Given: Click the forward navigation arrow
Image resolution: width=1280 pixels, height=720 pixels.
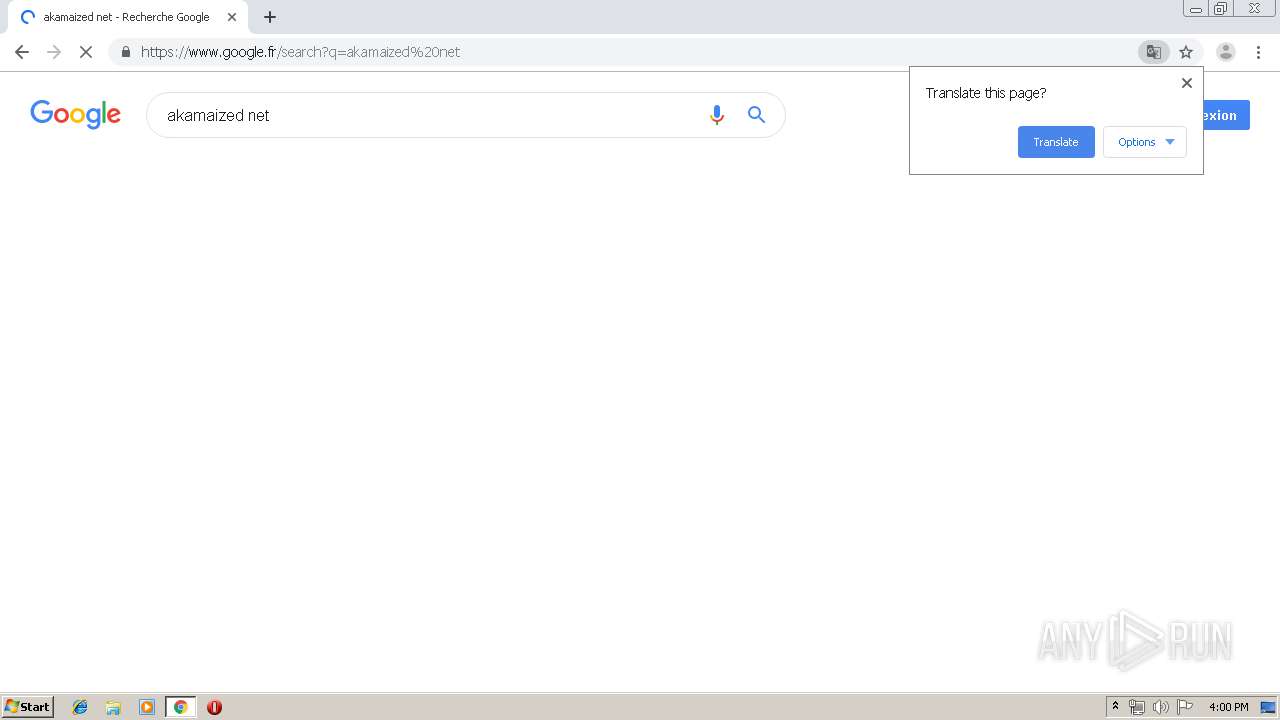Looking at the screenshot, I should [x=54, y=52].
